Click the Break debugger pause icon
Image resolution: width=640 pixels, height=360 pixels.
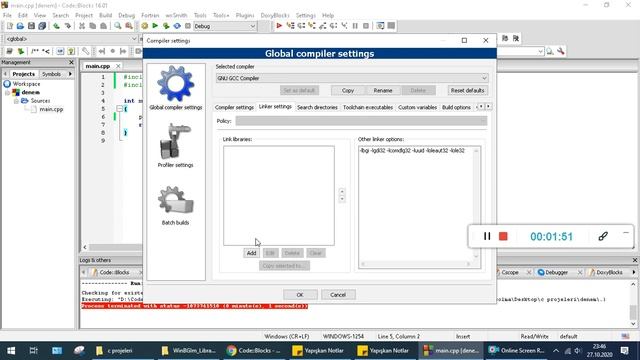click(355, 26)
